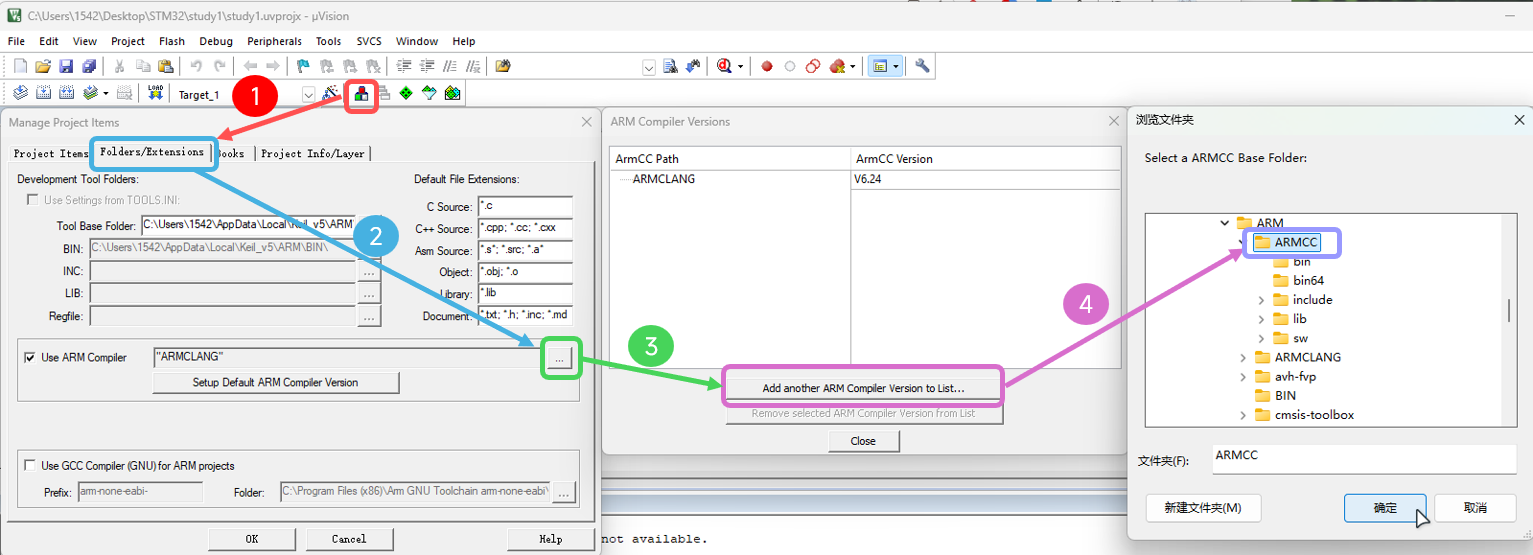Click Cancel in Manage Project Items
1533x555 pixels.
350,539
